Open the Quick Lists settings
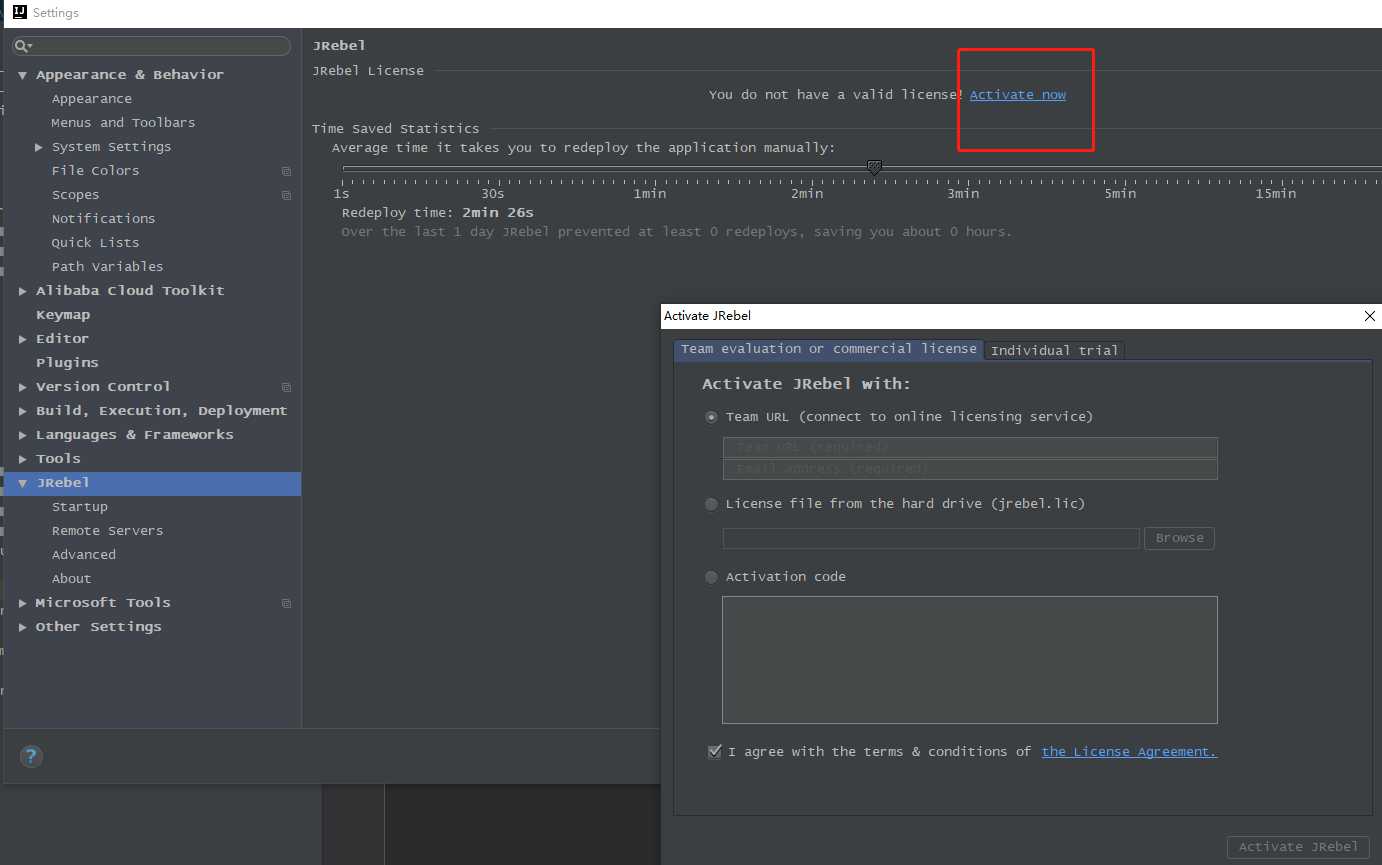Screen dimensions: 1382x865 click(x=95, y=243)
